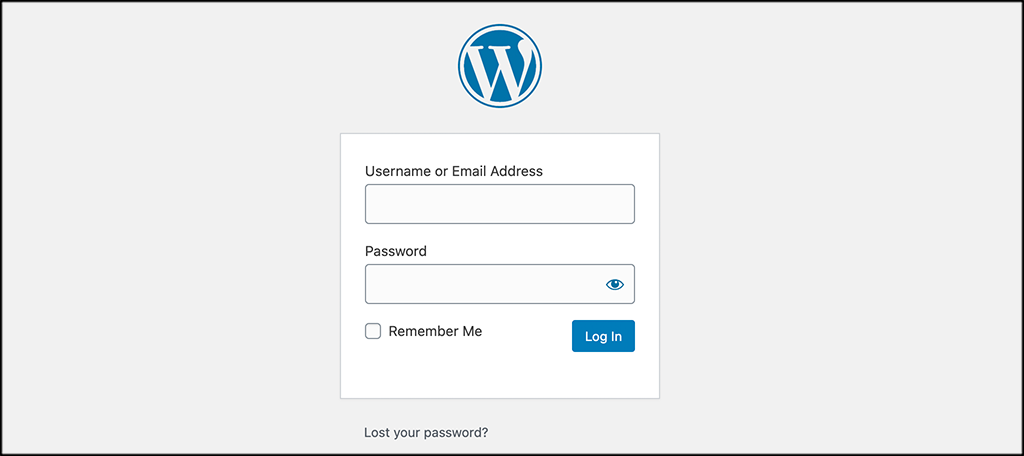Click the WordPress logo
Viewport: 1024px width, 456px height.
500,64
